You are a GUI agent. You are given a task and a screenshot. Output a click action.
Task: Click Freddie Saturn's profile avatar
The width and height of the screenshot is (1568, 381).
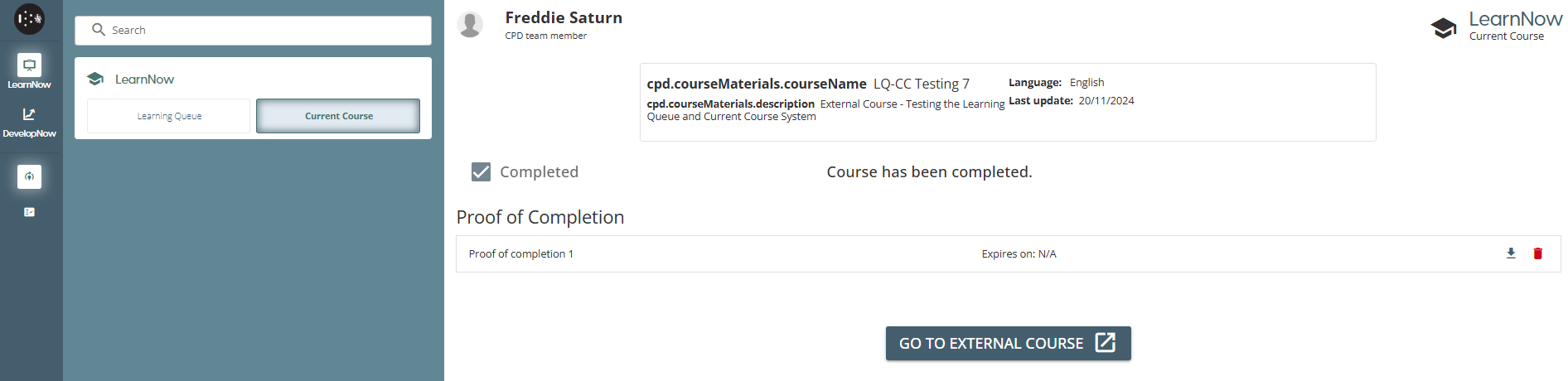pos(470,25)
